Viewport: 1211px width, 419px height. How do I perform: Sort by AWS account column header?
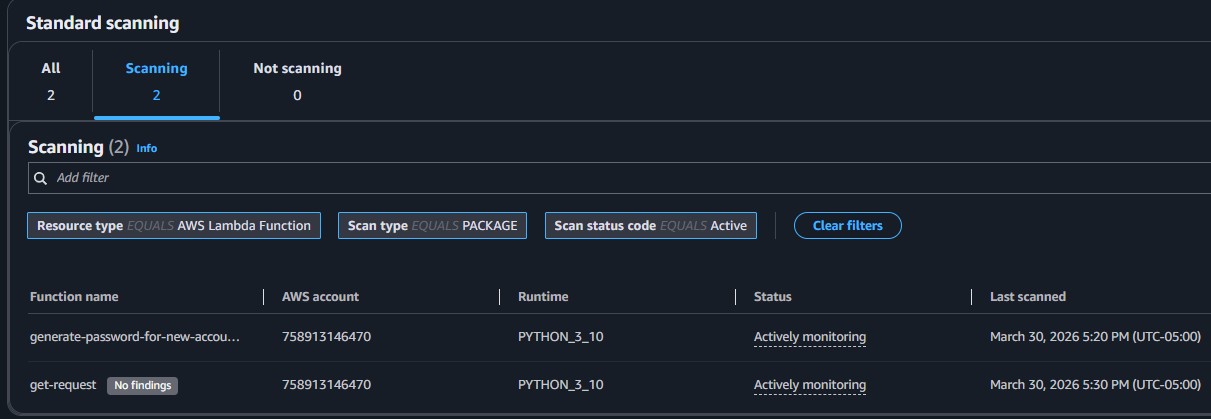click(320, 297)
